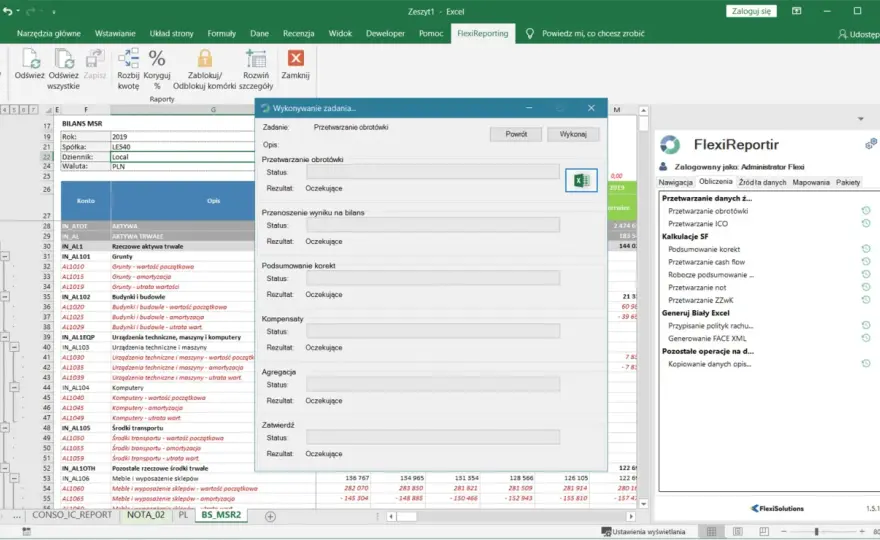Click the lightbulb Tell me icon
This screenshot has width=880, height=540.
(529, 34)
